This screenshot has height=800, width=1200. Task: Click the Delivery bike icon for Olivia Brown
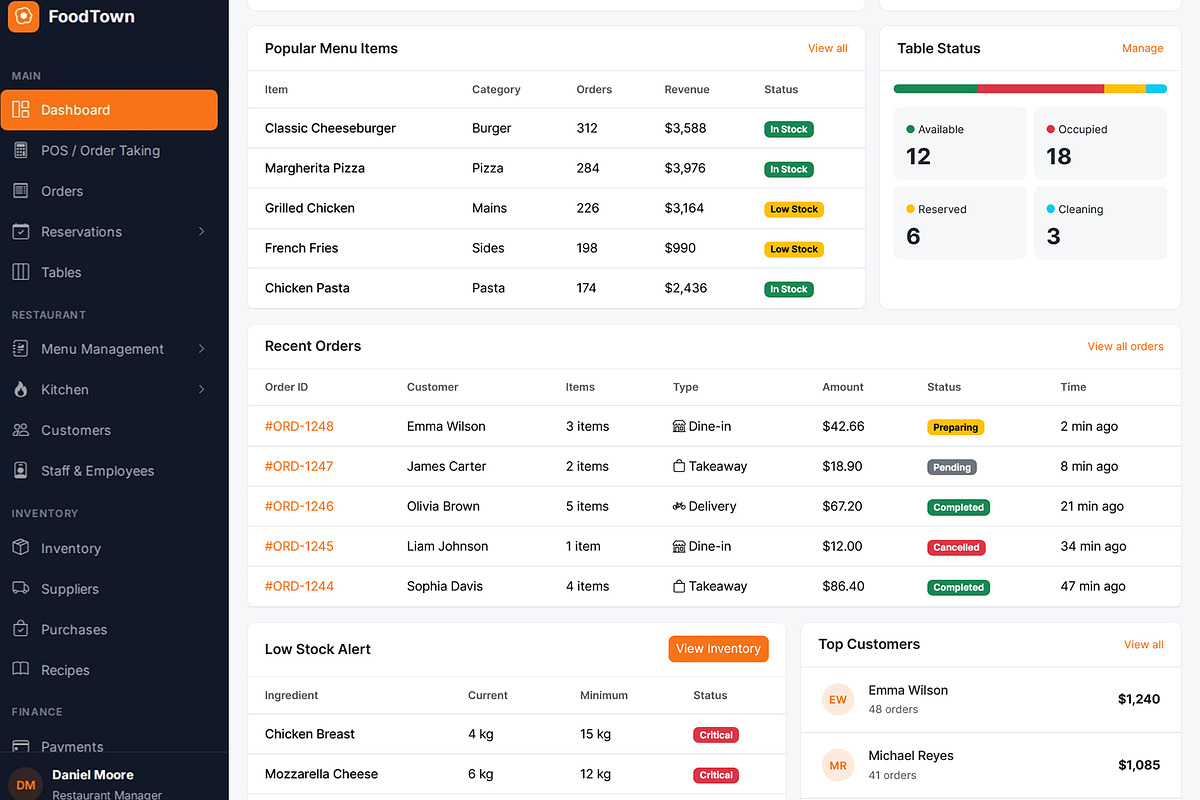(679, 506)
